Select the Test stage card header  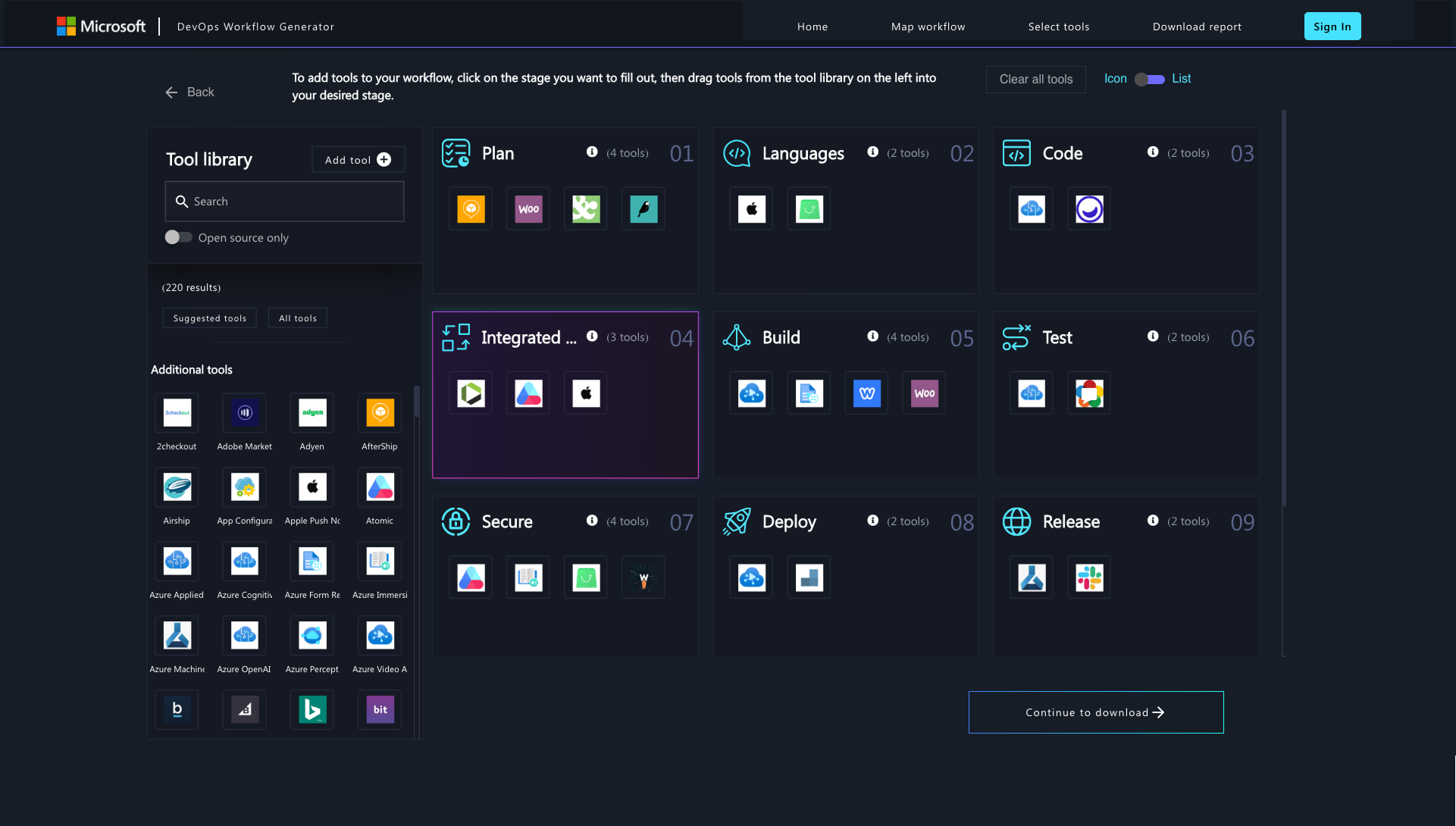(x=1126, y=338)
